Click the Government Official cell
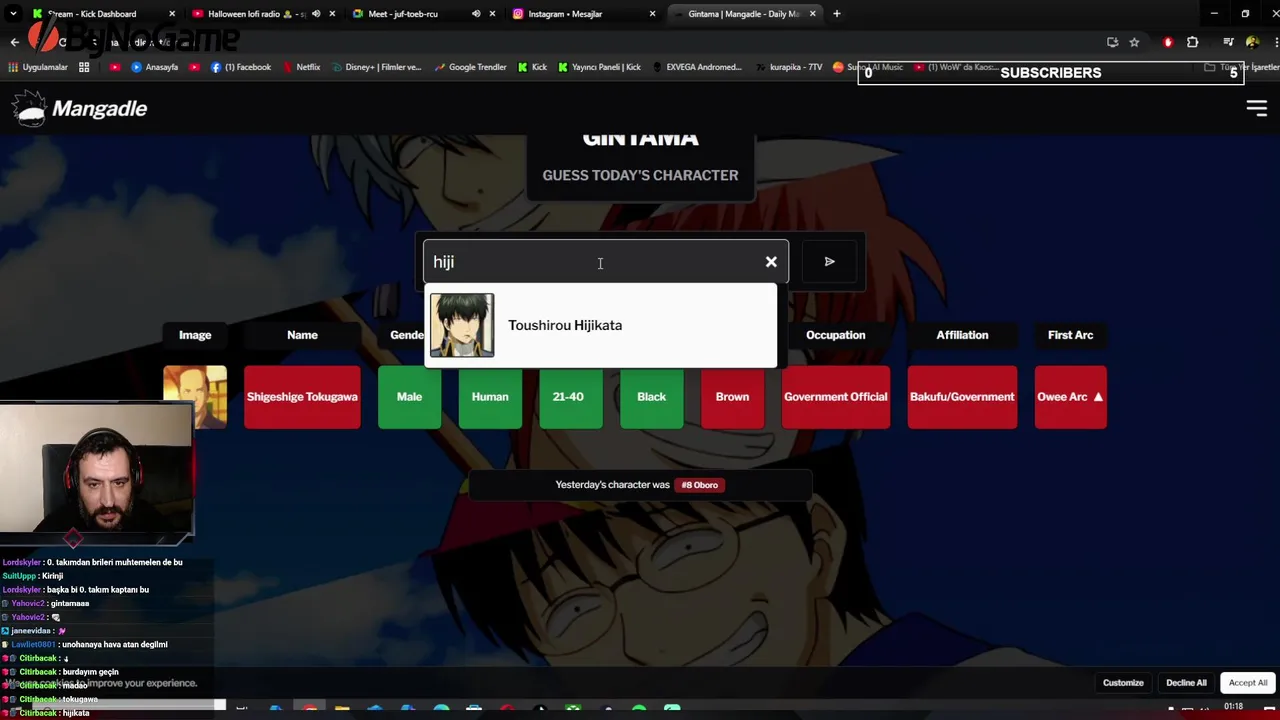This screenshot has width=1280, height=720. point(836,397)
